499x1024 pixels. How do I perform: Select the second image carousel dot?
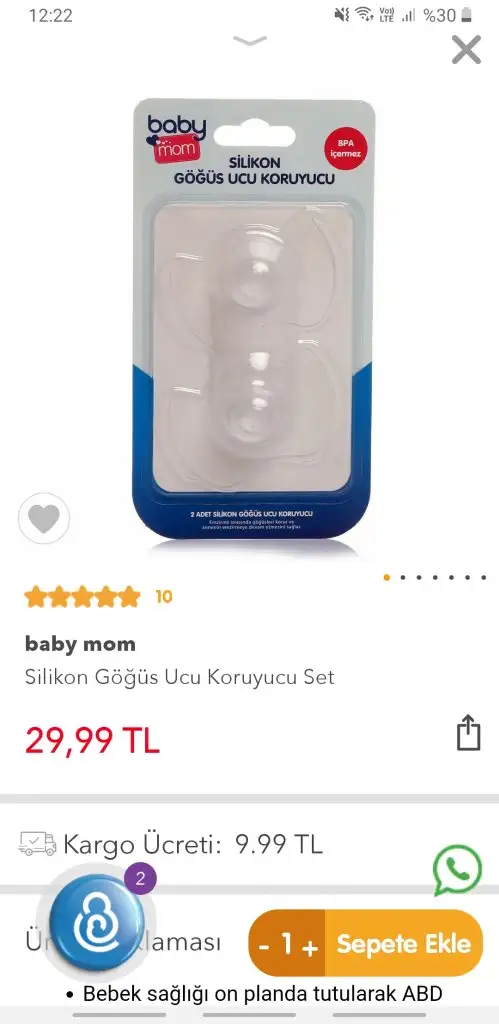pyautogui.click(x=403, y=577)
